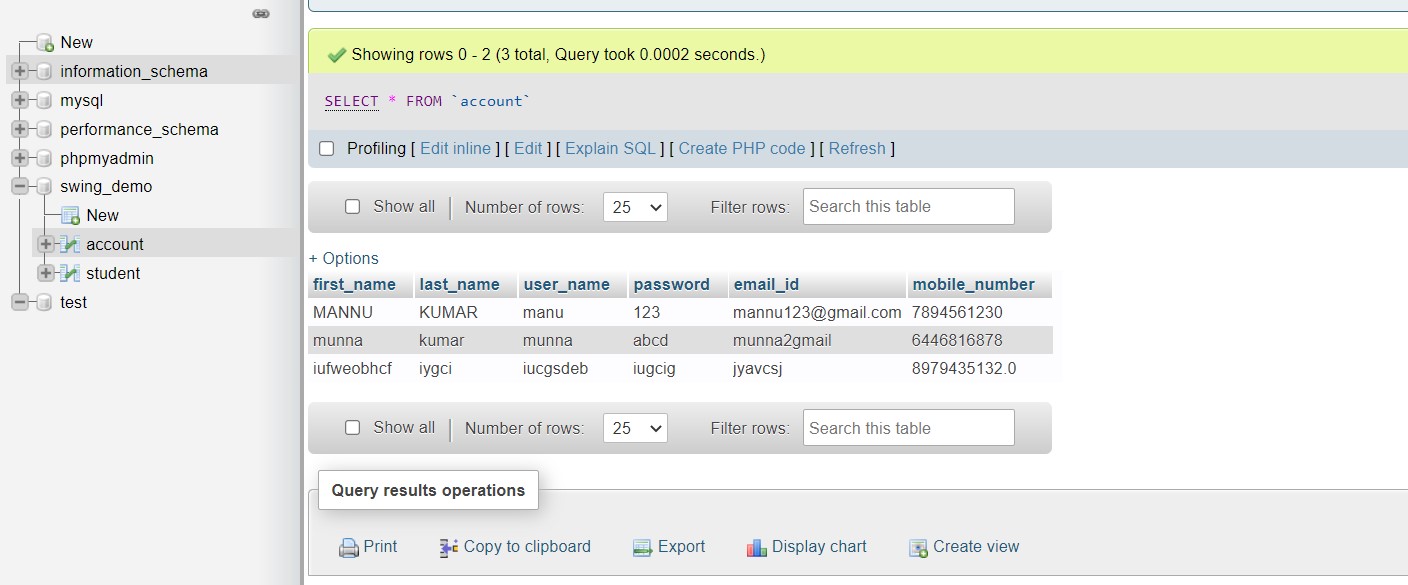Select the information_schema database in sidebar
1408x585 pixels.
[136, 70]
